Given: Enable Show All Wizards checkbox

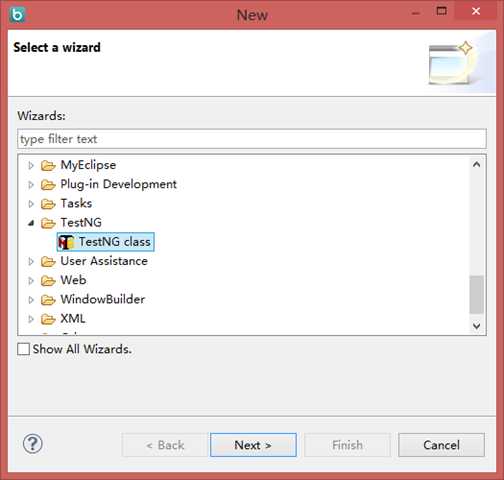Looking at the screenshot, I should click(23, 349).
